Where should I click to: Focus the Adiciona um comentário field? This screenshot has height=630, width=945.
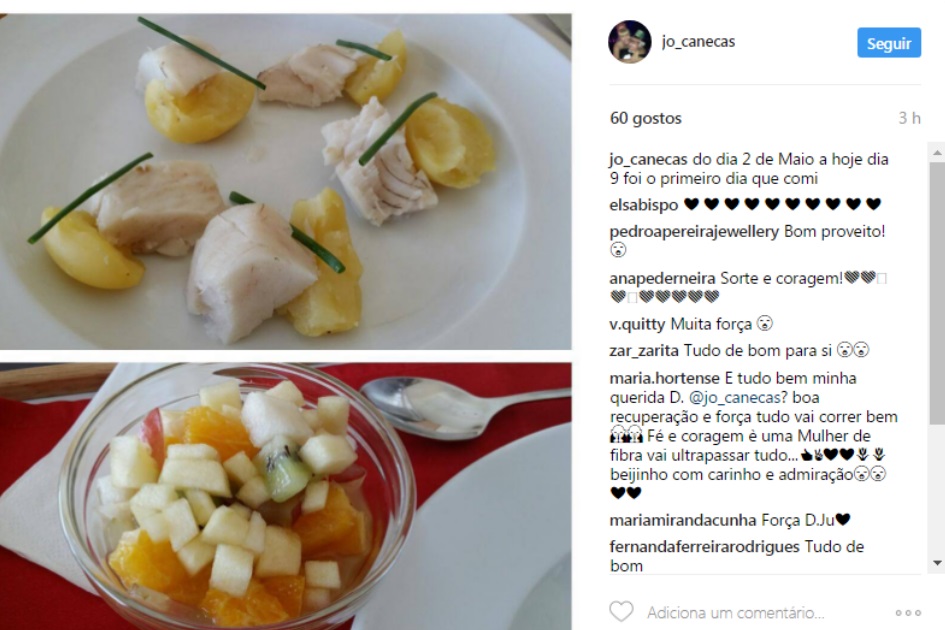[735, 613]
